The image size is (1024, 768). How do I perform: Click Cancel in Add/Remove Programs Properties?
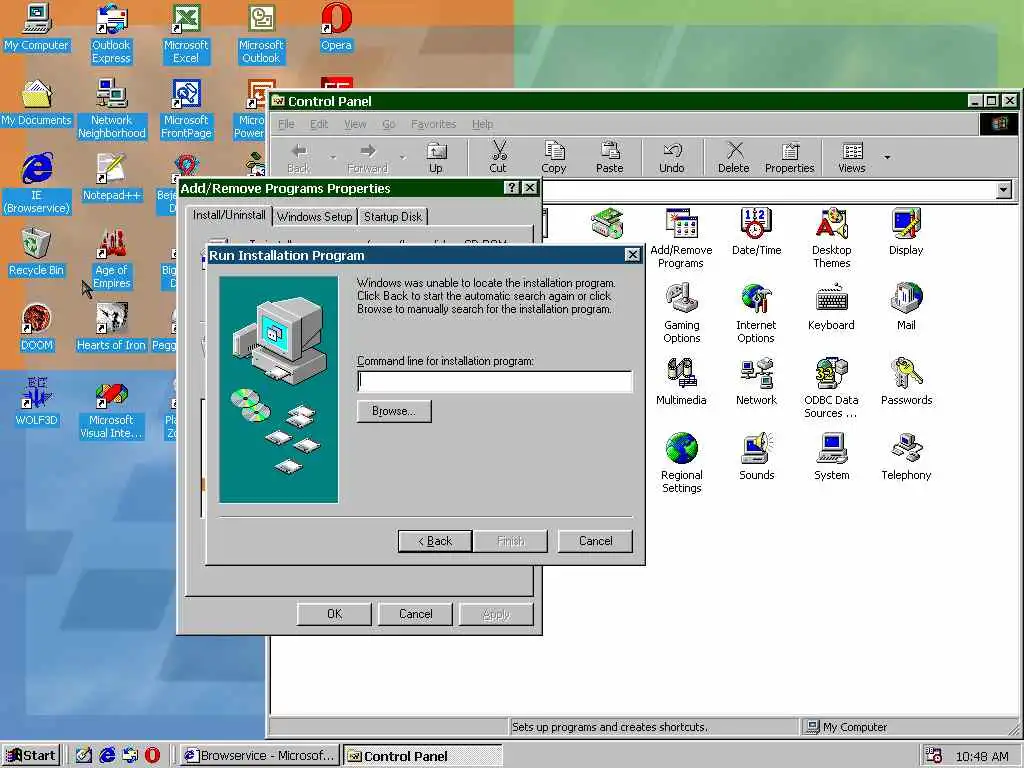tap(415, 614)
